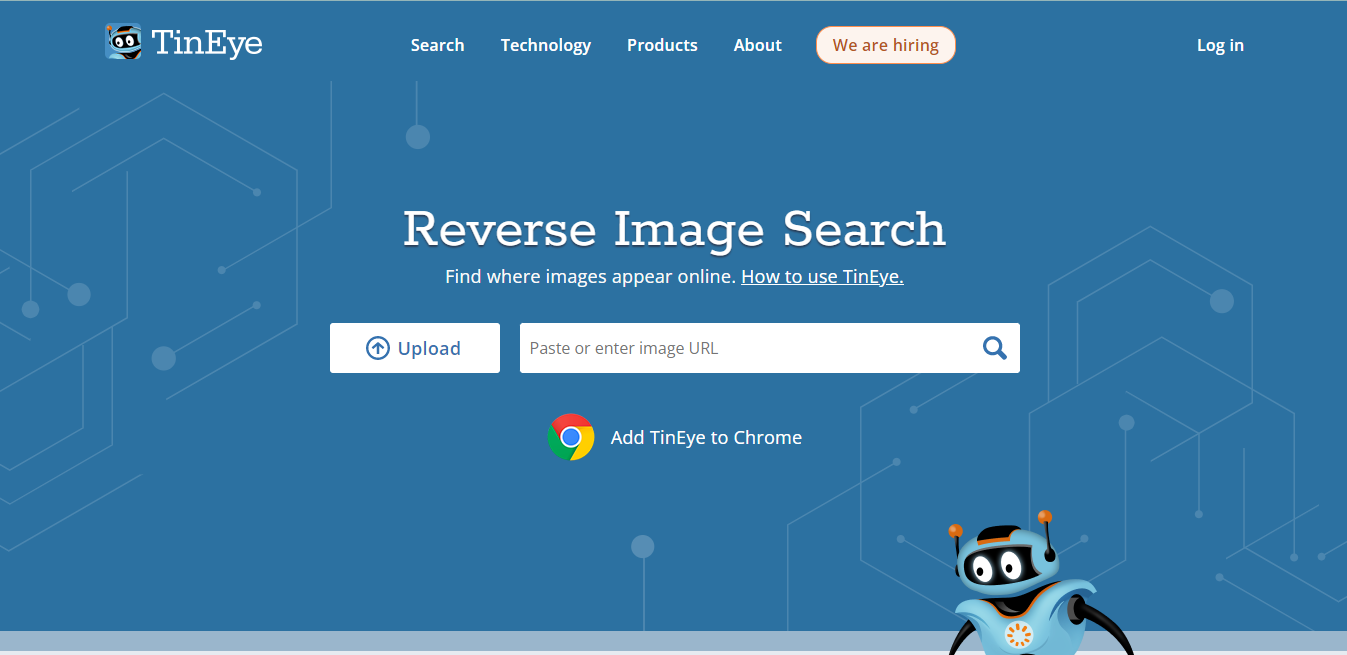1347x655 pixels.
Task: Click the TinEye wordmark text
Action: click(207, 43)
